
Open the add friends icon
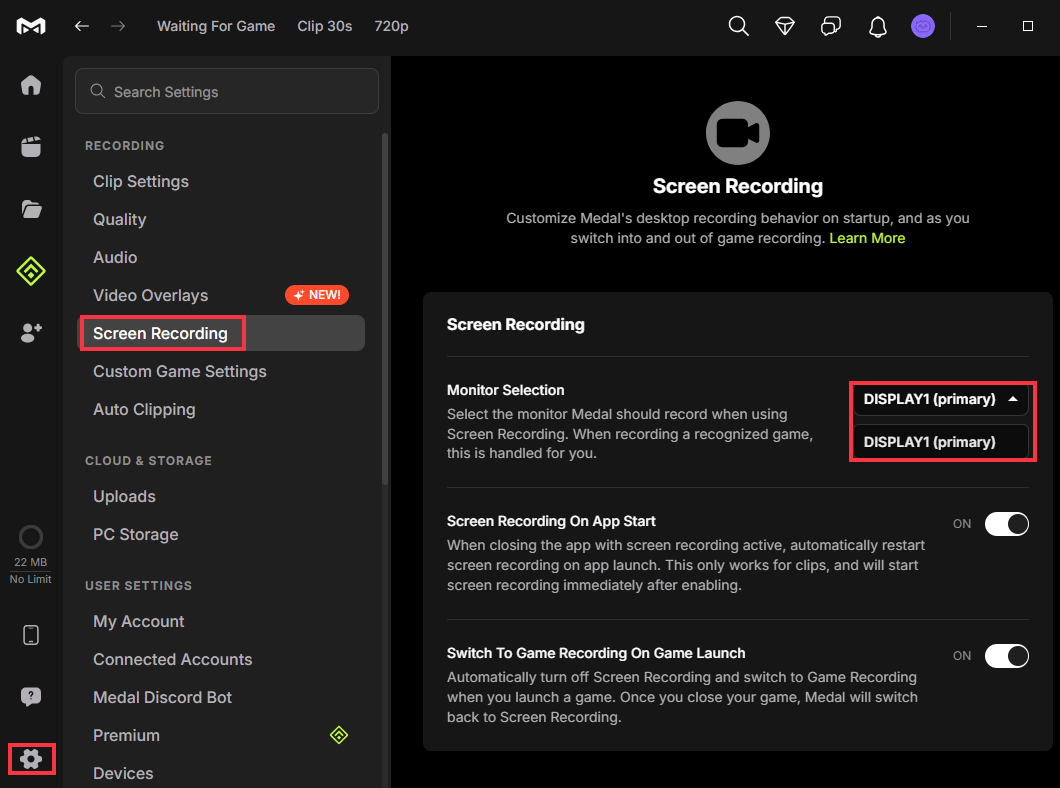31,334
